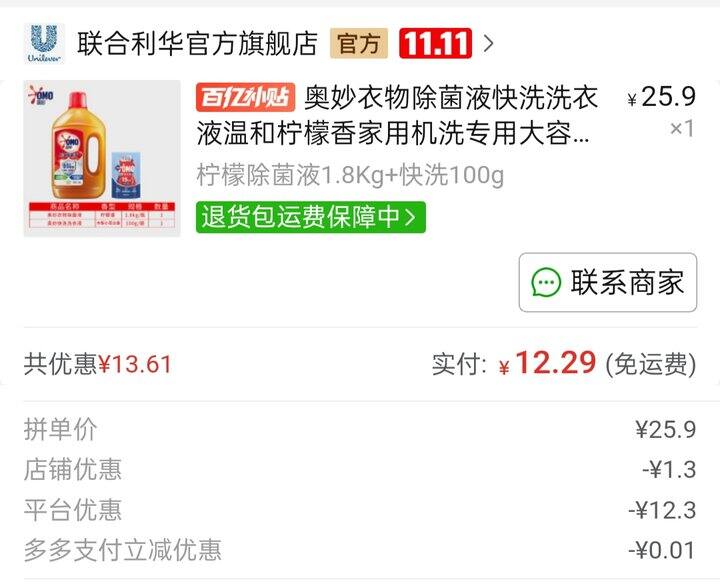Viewport: 720px width, 584px height.
Task: Expand store via chevron next to 11.11
Action: pos(489,44)
